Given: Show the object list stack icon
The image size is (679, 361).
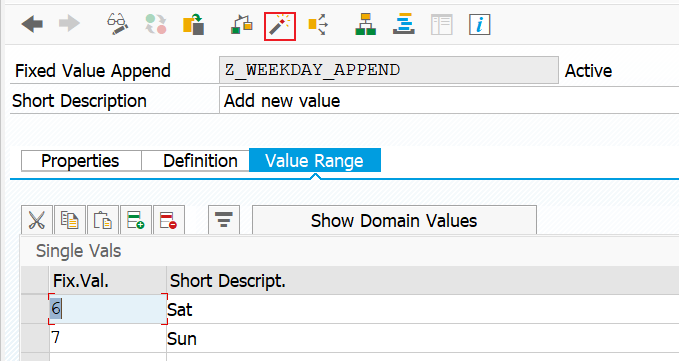Looking at the screenshot, I should pos(404,24).
